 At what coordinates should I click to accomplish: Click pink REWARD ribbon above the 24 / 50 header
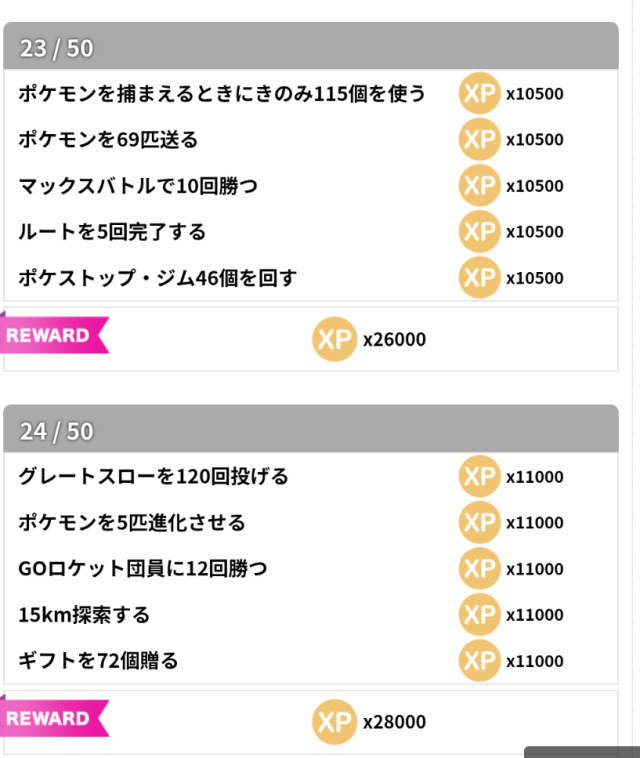point(52,335)
